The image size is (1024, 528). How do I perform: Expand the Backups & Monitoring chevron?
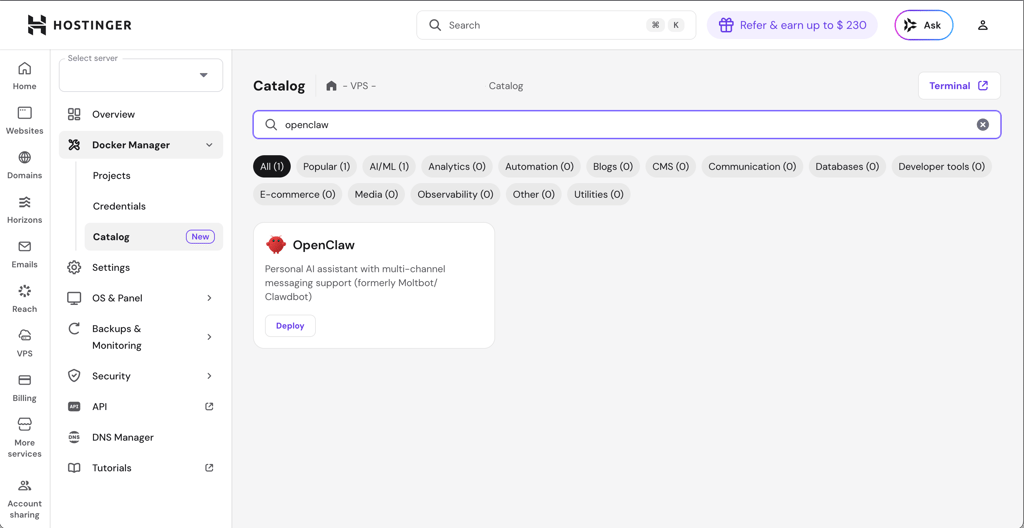pyautogui.click(x=209, y=337)
